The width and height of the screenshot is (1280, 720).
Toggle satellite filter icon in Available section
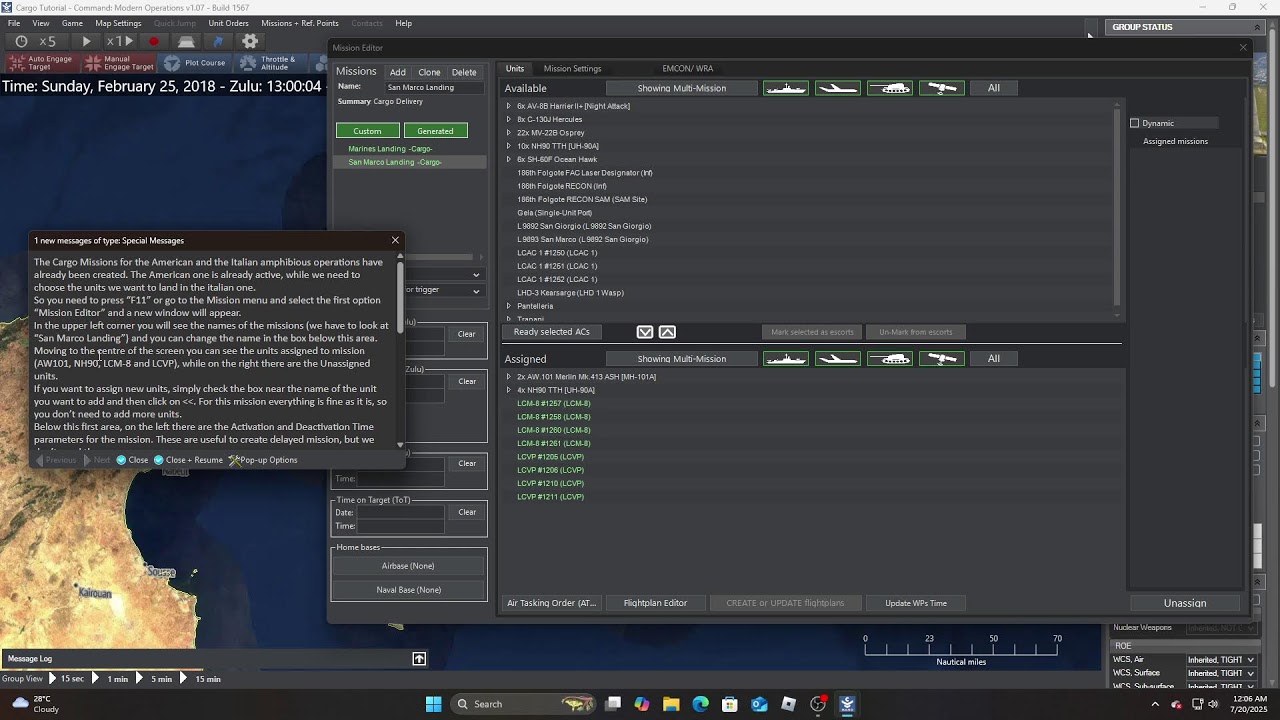[x=941, y=88]
